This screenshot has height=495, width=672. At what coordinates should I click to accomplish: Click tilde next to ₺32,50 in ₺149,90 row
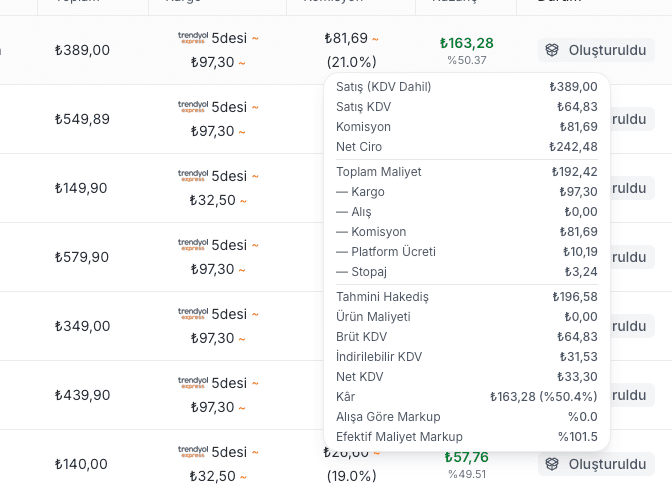tap(243, 201)
